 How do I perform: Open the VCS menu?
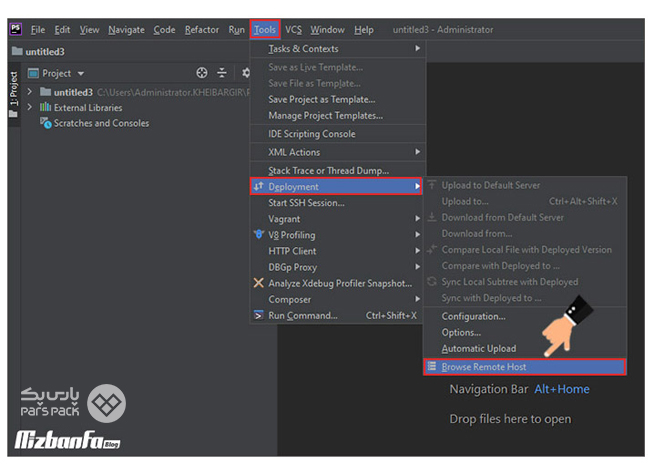293,30
